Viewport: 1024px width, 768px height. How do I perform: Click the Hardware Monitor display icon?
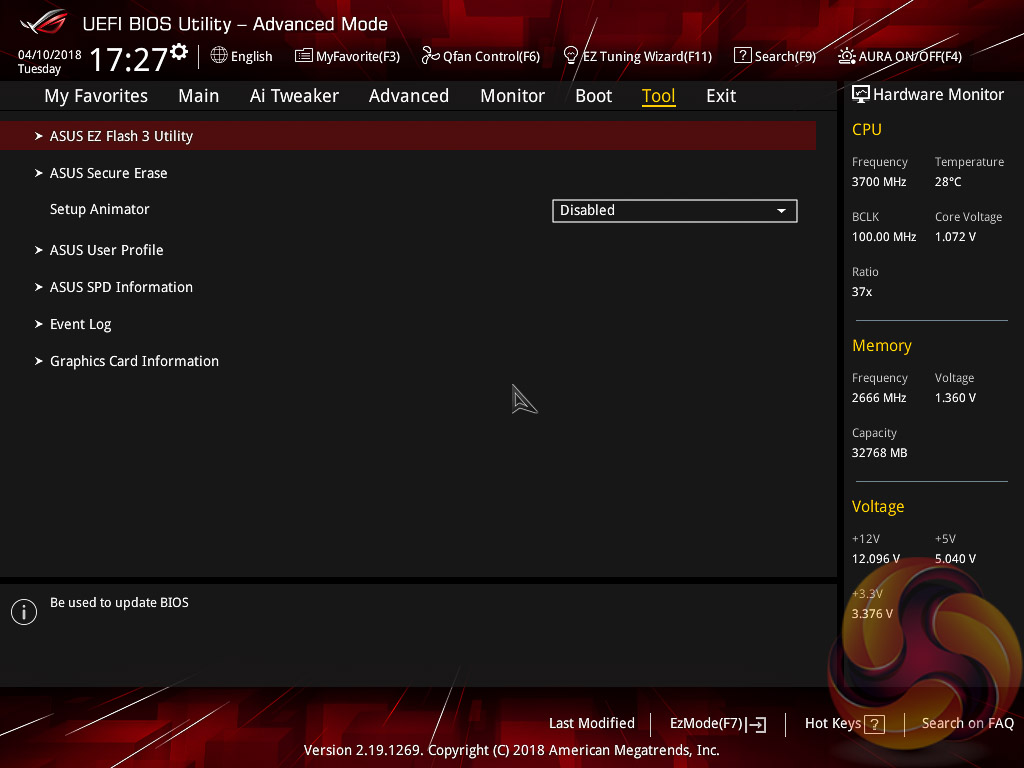[861, 95]
